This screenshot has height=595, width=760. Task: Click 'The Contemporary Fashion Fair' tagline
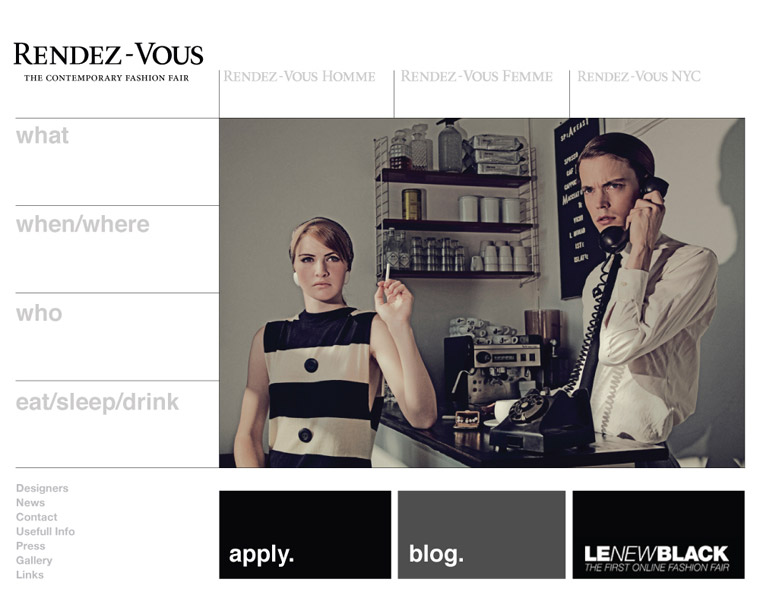point(107,78)
